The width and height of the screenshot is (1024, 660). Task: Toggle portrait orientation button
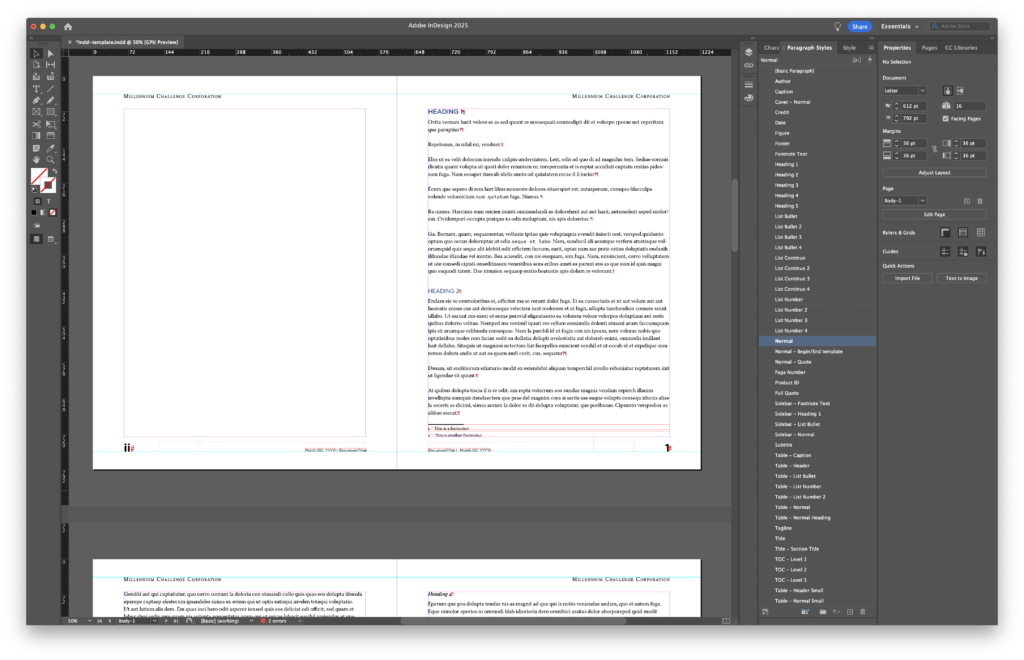(x=948, y=91)
